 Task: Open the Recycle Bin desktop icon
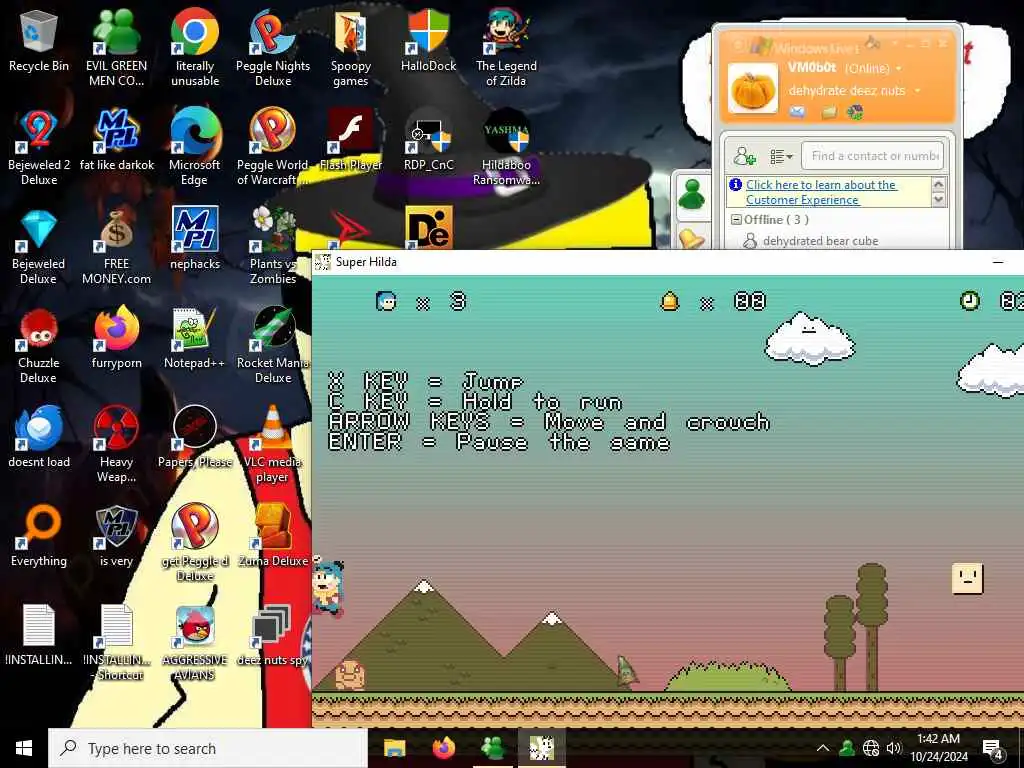coord(39,41)
